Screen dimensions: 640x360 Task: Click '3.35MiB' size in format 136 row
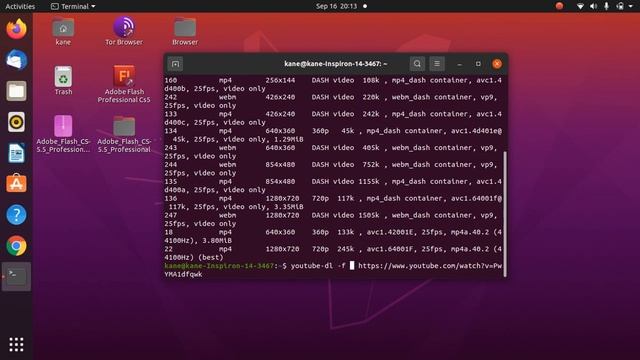pos(287,207)
